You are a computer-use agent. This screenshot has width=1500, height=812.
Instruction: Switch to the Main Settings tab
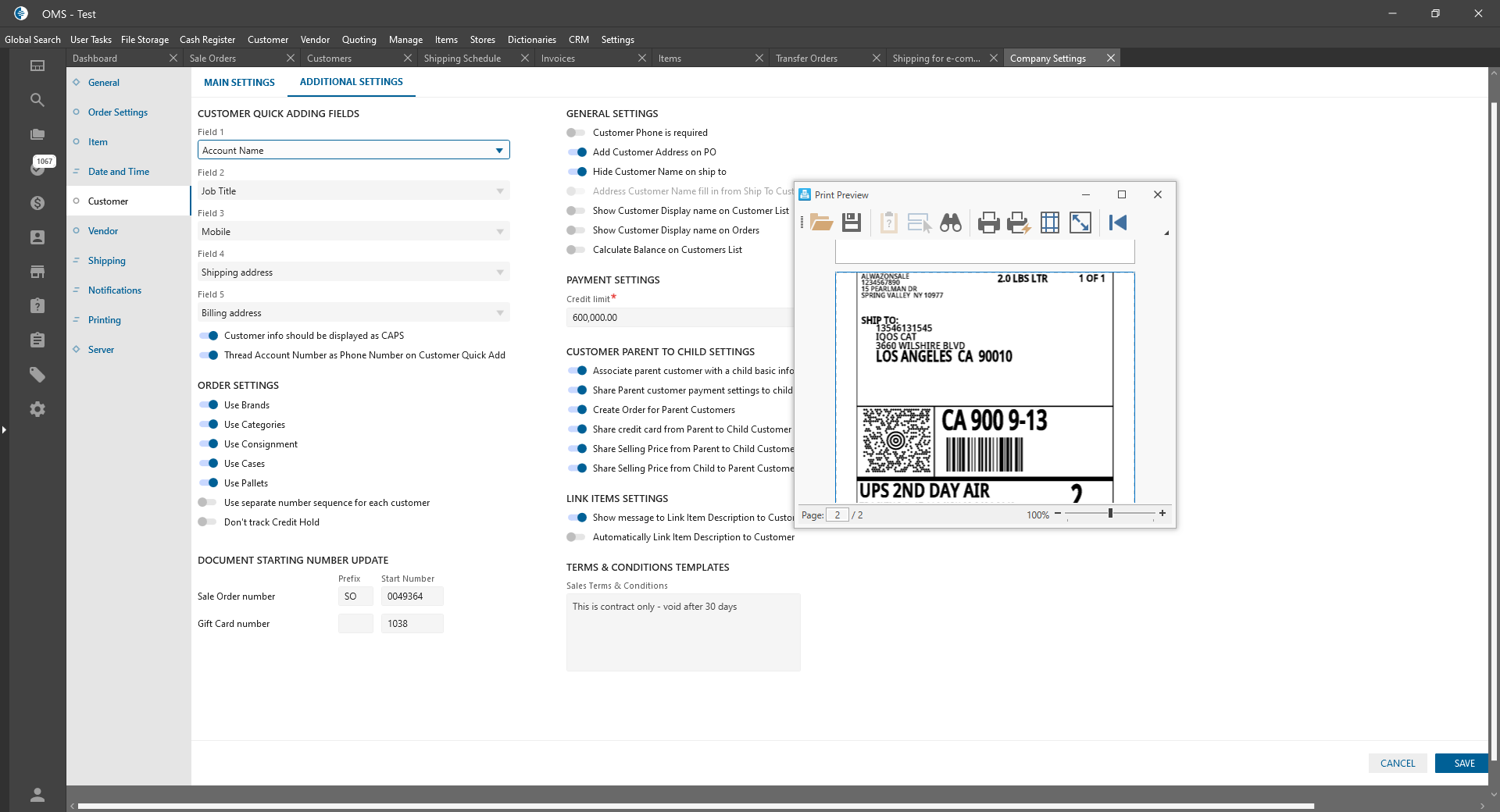point(239,83)
